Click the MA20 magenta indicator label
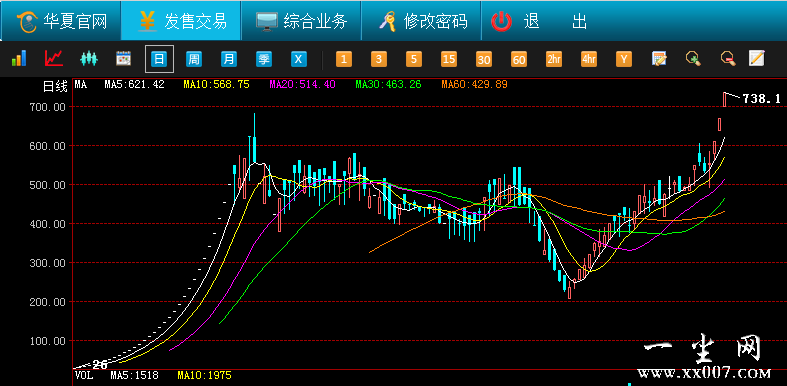The image size is (787, 386). 302,84
